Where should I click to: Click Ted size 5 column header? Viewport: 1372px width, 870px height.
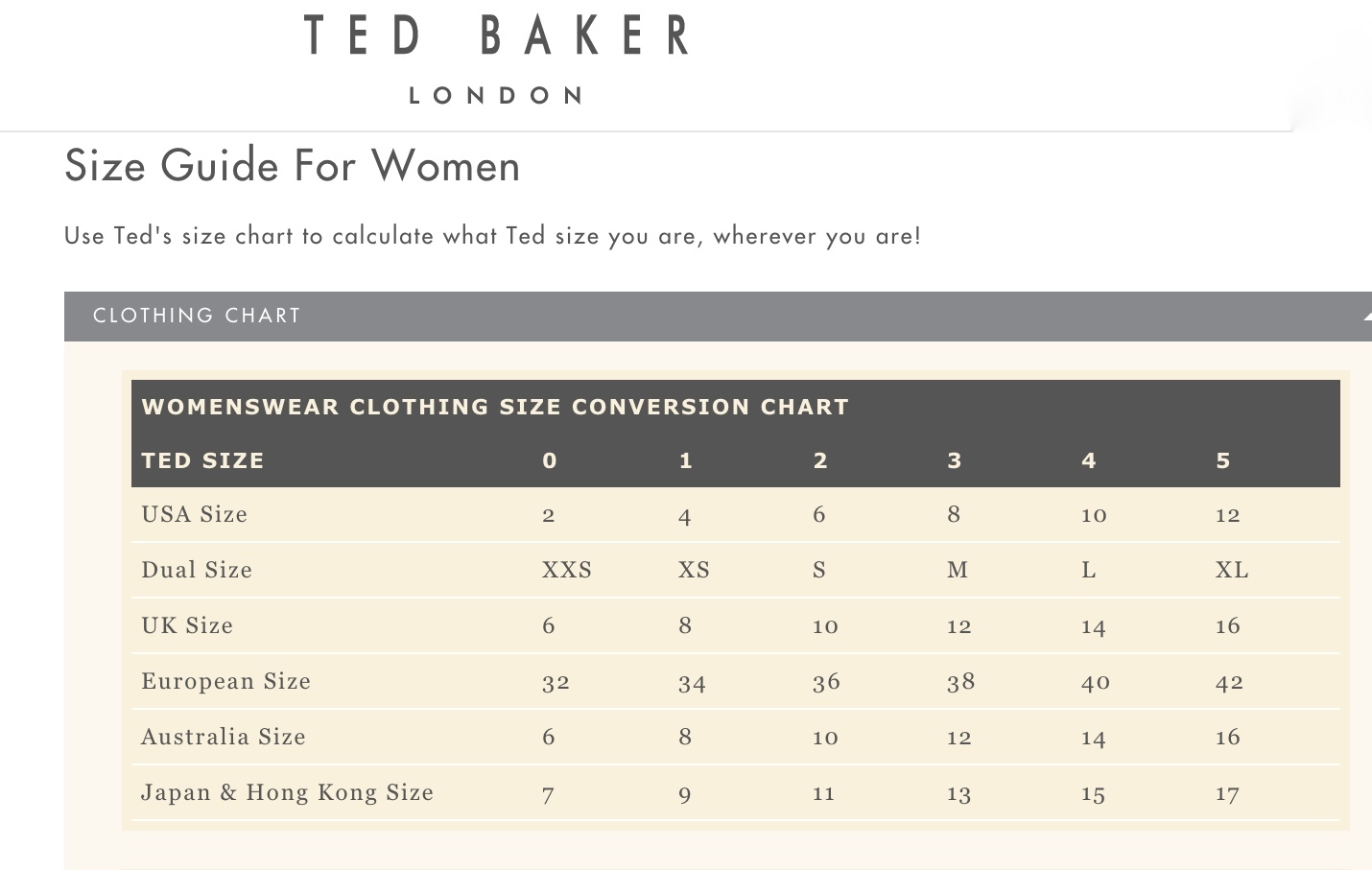tap(1222, 461)
